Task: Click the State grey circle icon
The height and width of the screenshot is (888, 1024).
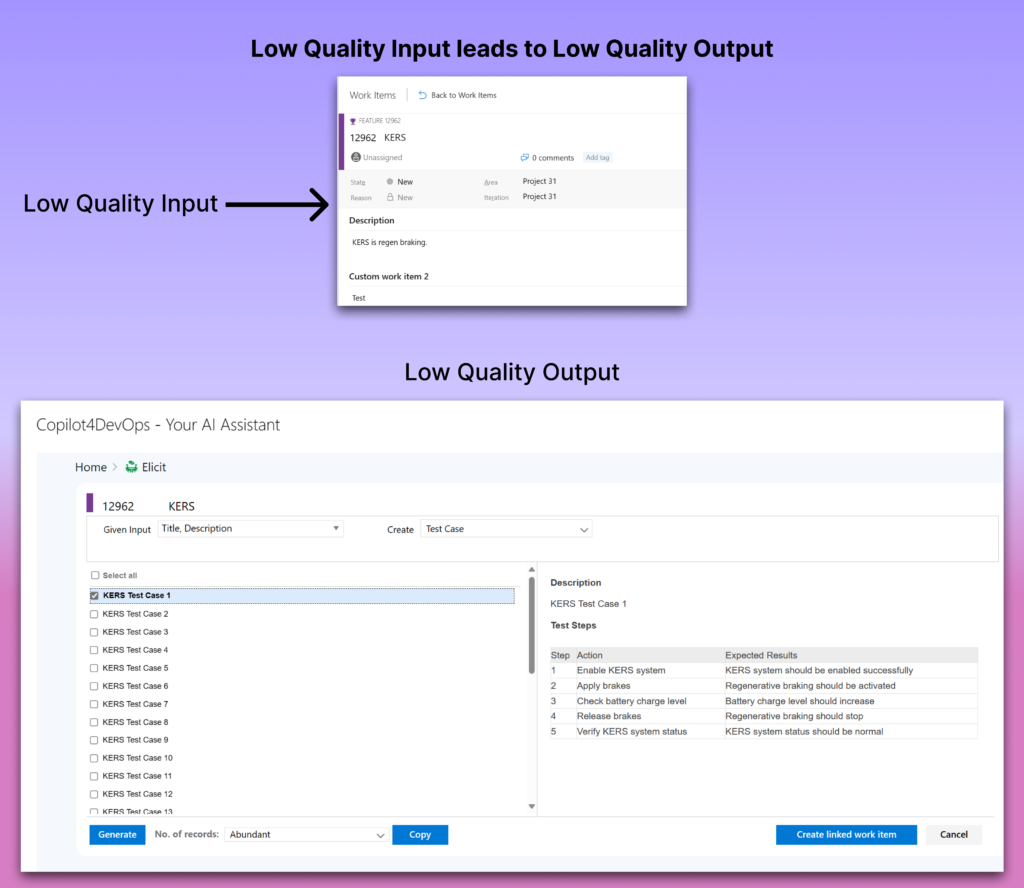Action: click(390, 182)
